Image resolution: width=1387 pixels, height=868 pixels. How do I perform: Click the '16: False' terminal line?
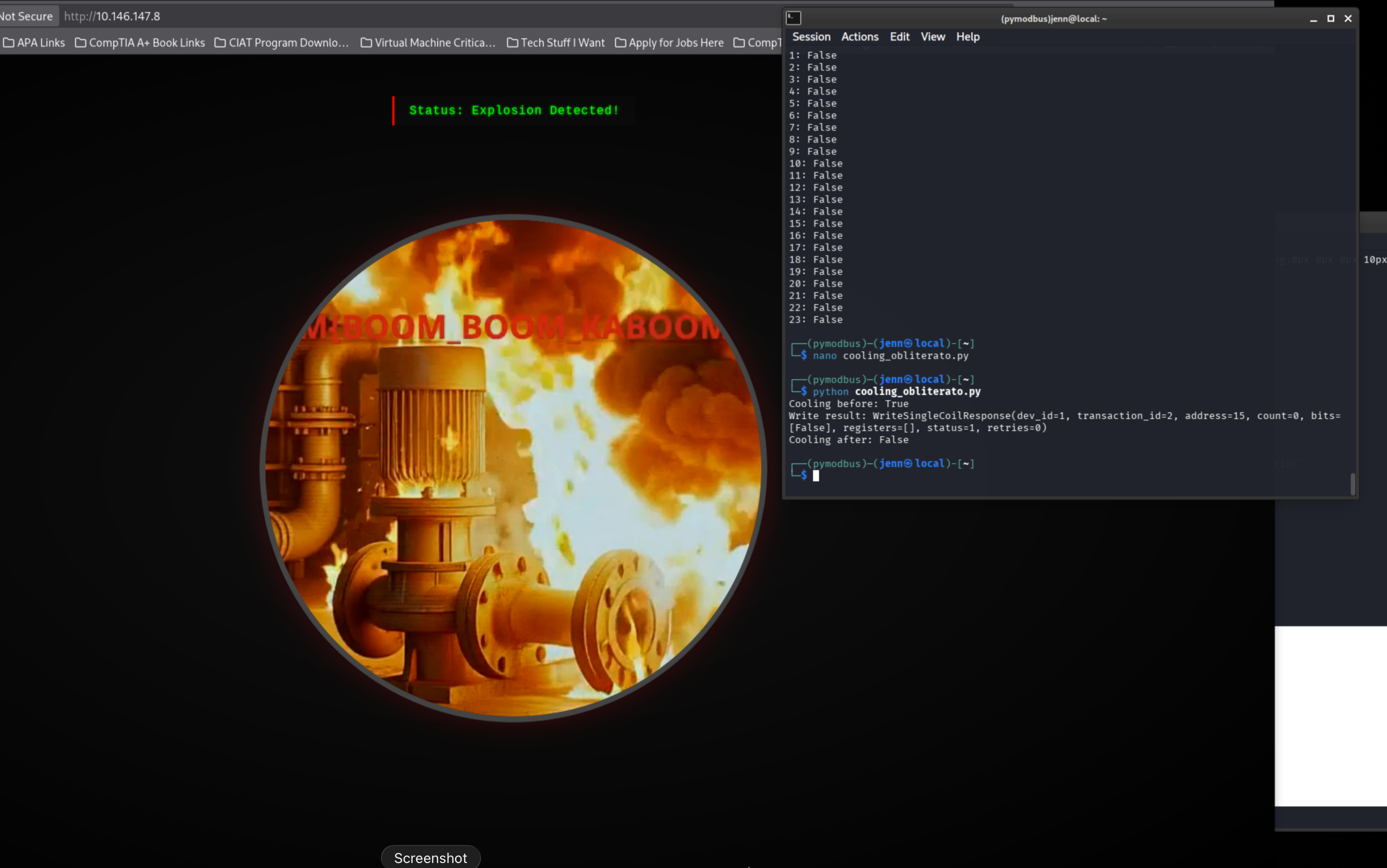pos(816,235)
